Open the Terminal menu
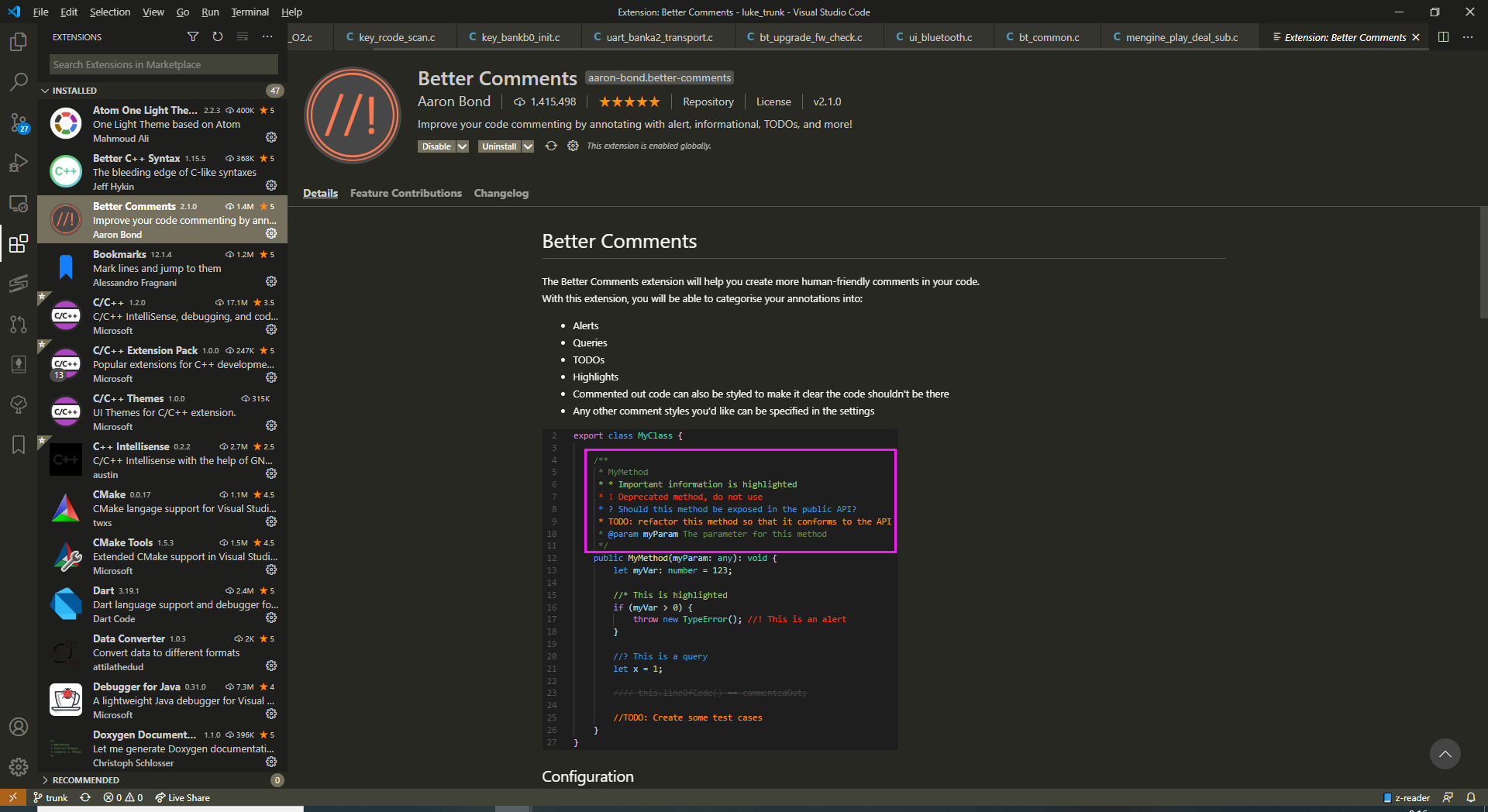 (x=250, y=12)
